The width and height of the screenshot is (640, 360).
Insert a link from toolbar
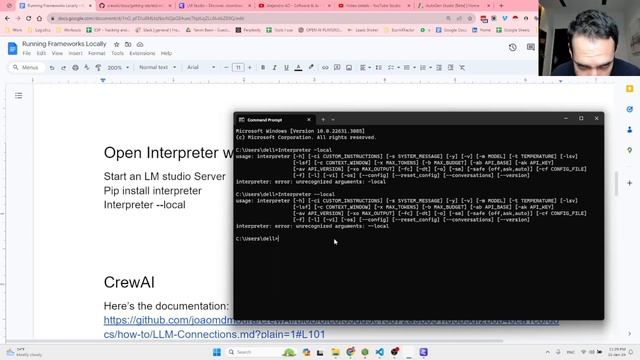[325, 68]
